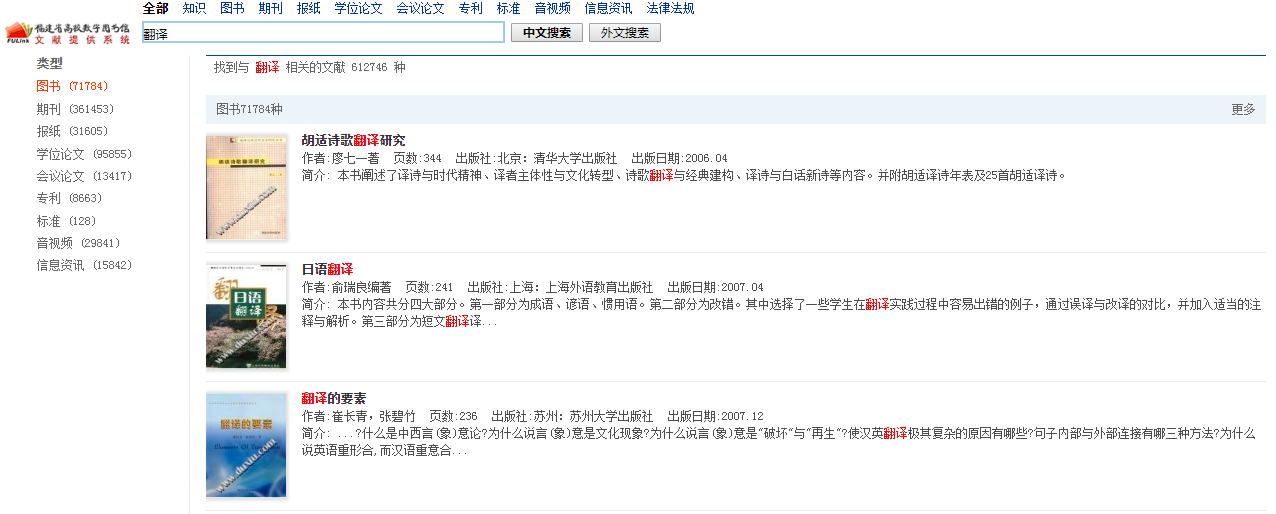Screen dimensions: 1276x514
Task: Open the 法律法规 tab
Action: click(x=670, y=8)
